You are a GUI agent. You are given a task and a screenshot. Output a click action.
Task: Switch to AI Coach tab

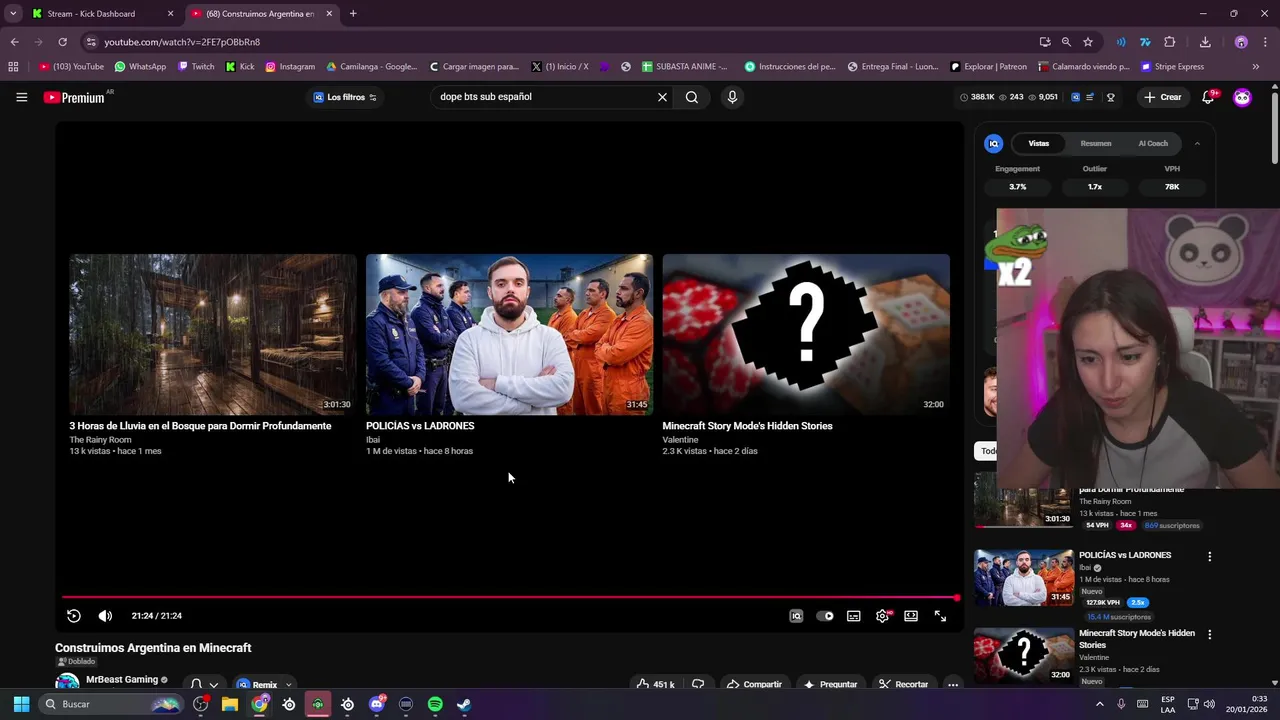pyautogui.click(x=1153, y=143)
